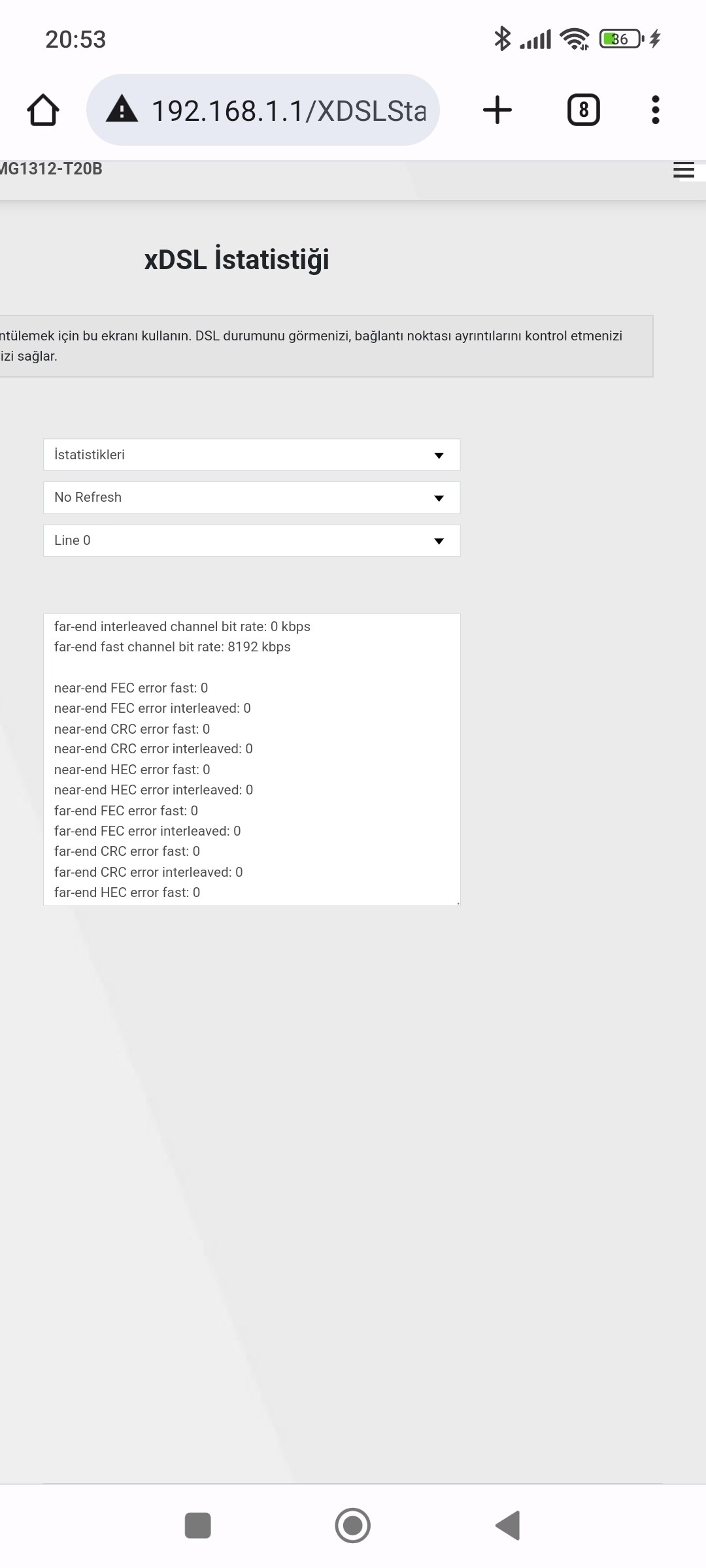Screen dimensions: 706x1568
Task: Open a new tab with plus icon
Action: [x=497, y=110]
